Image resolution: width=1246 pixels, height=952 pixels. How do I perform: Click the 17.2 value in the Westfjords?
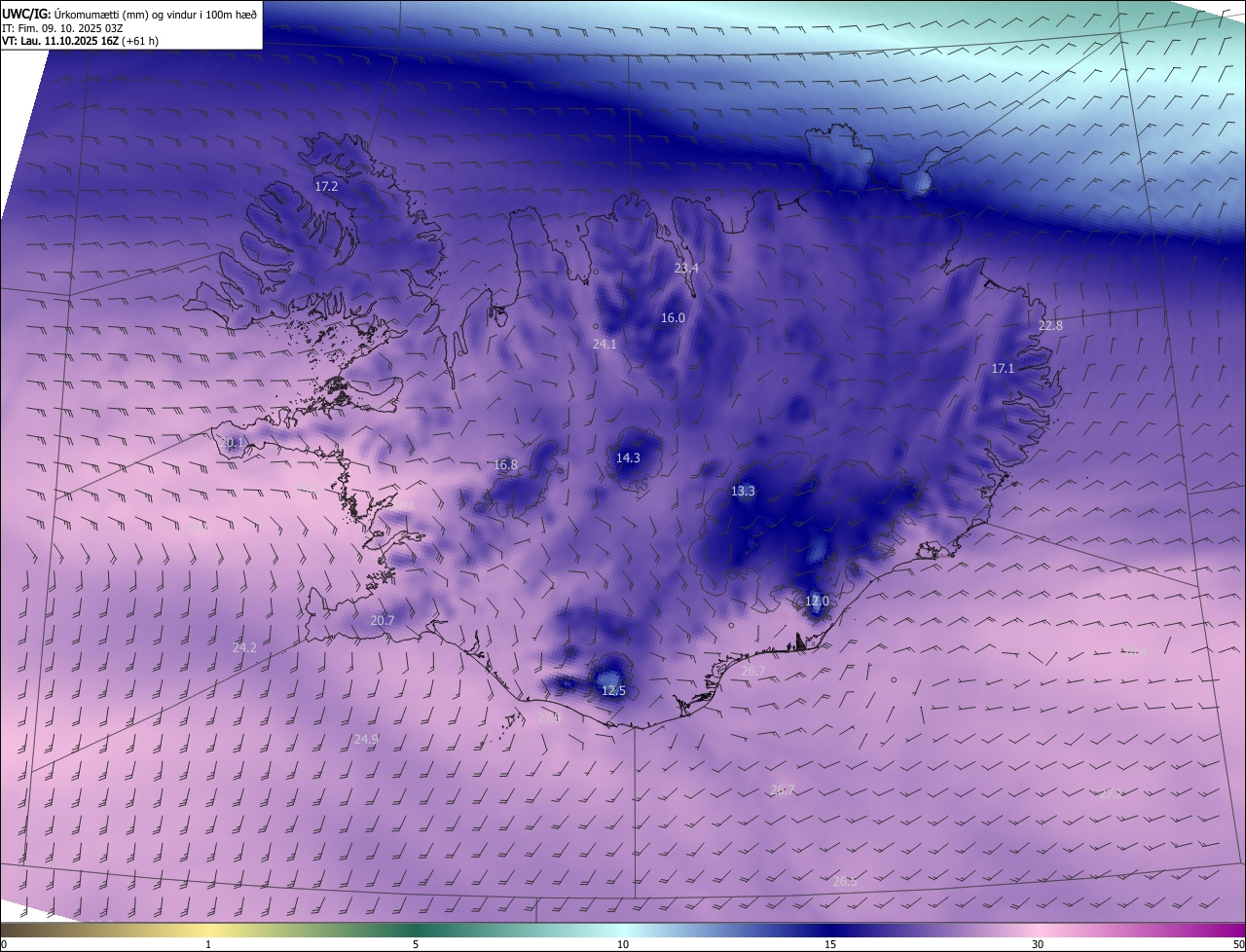(x=326, y=186)
